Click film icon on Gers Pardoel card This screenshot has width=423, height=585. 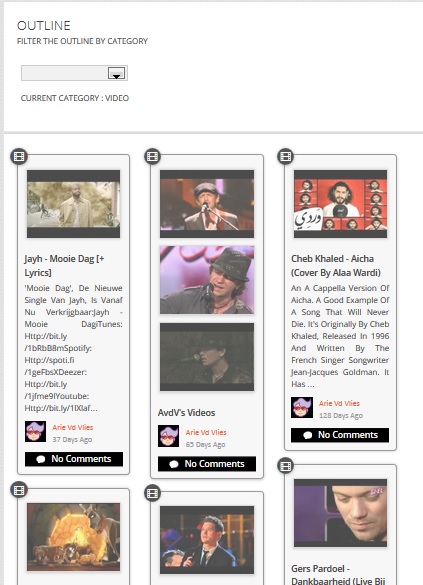(286, 466)
